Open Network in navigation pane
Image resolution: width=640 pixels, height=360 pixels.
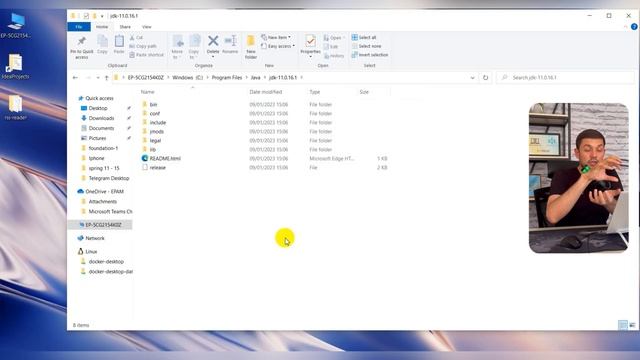tap(95, 238)
